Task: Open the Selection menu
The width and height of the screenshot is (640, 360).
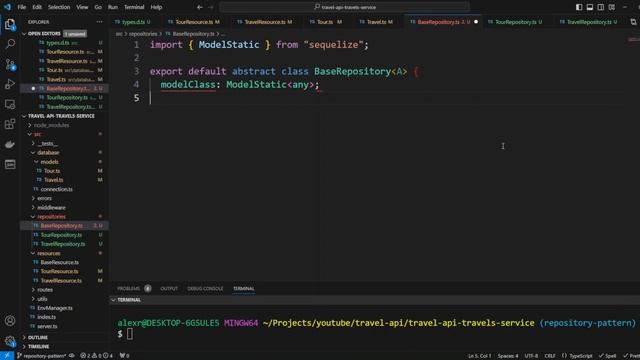Action: [x=59, y=7]
